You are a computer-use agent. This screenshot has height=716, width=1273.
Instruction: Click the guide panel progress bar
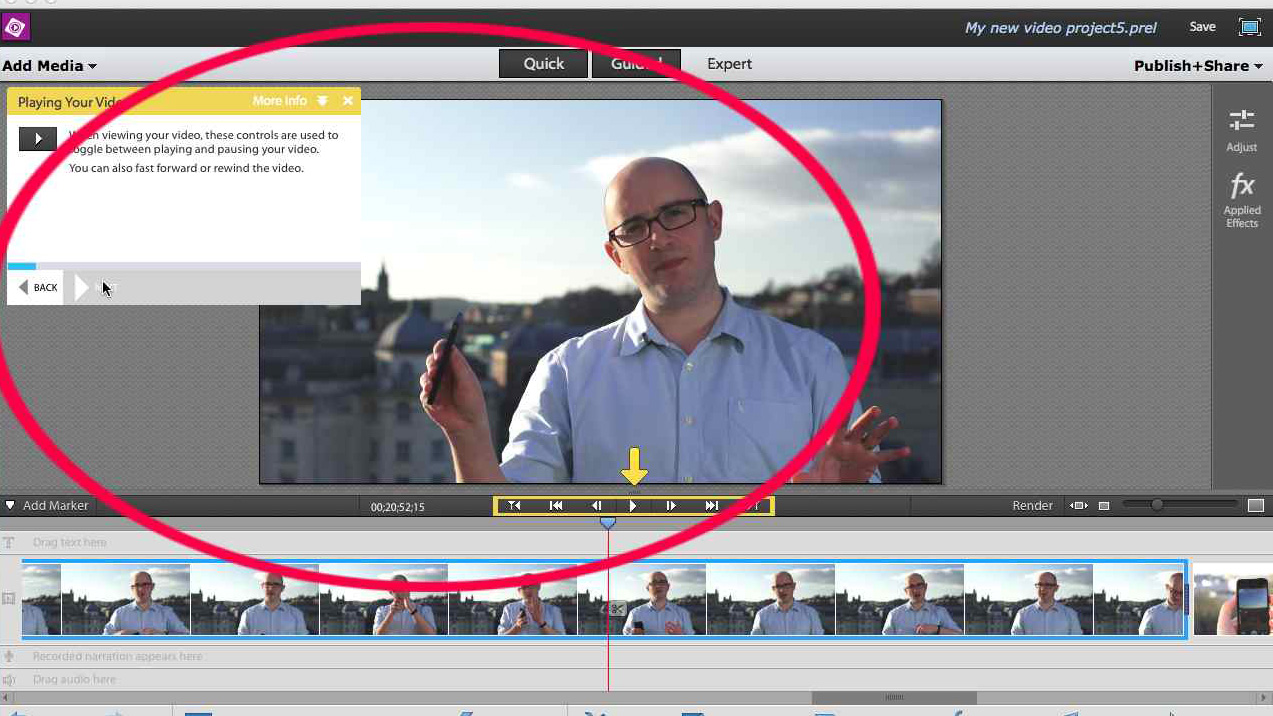click(184, 266)
